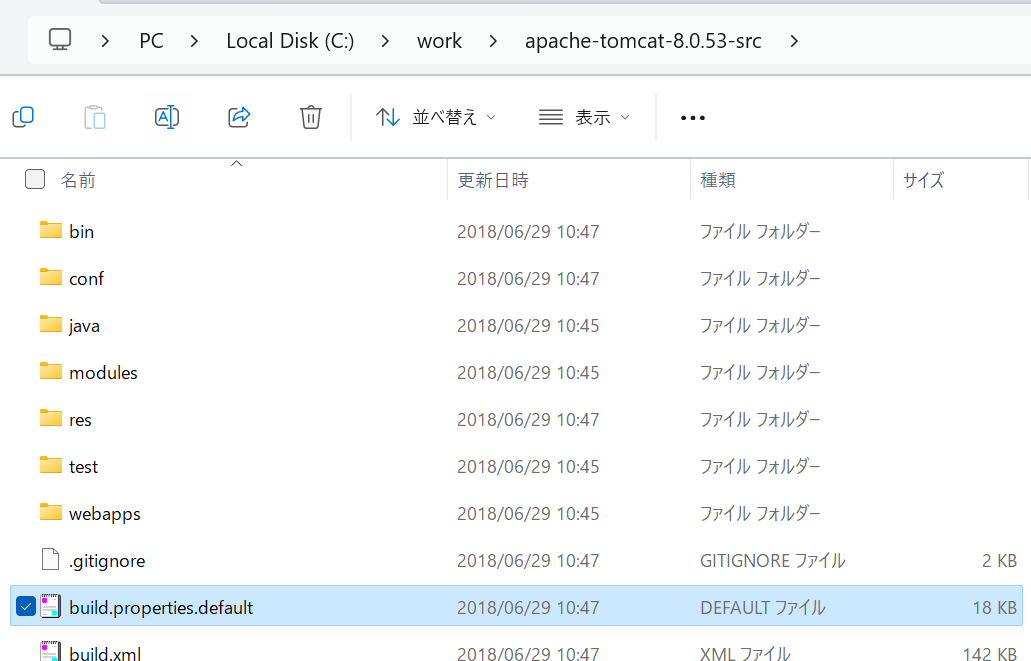Viewport: 1031px width, 661px height.
Task: Click the modules folder icon
Action: pos(51,371)
